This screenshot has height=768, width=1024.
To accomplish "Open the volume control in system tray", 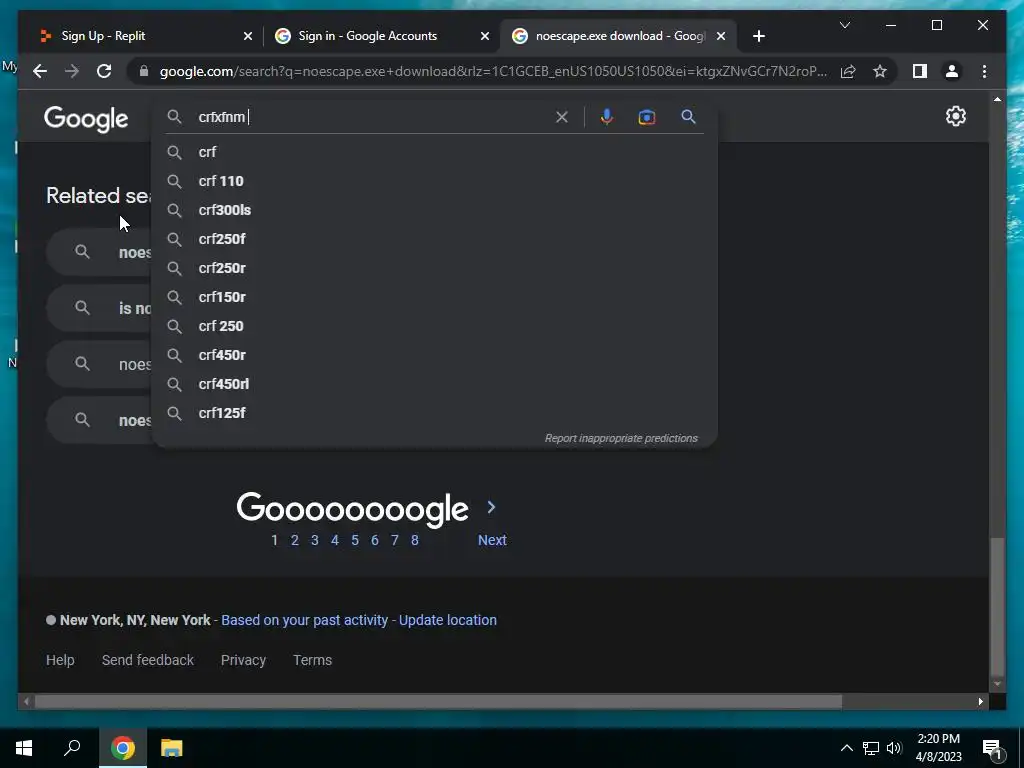I will [x=894, y=748].
